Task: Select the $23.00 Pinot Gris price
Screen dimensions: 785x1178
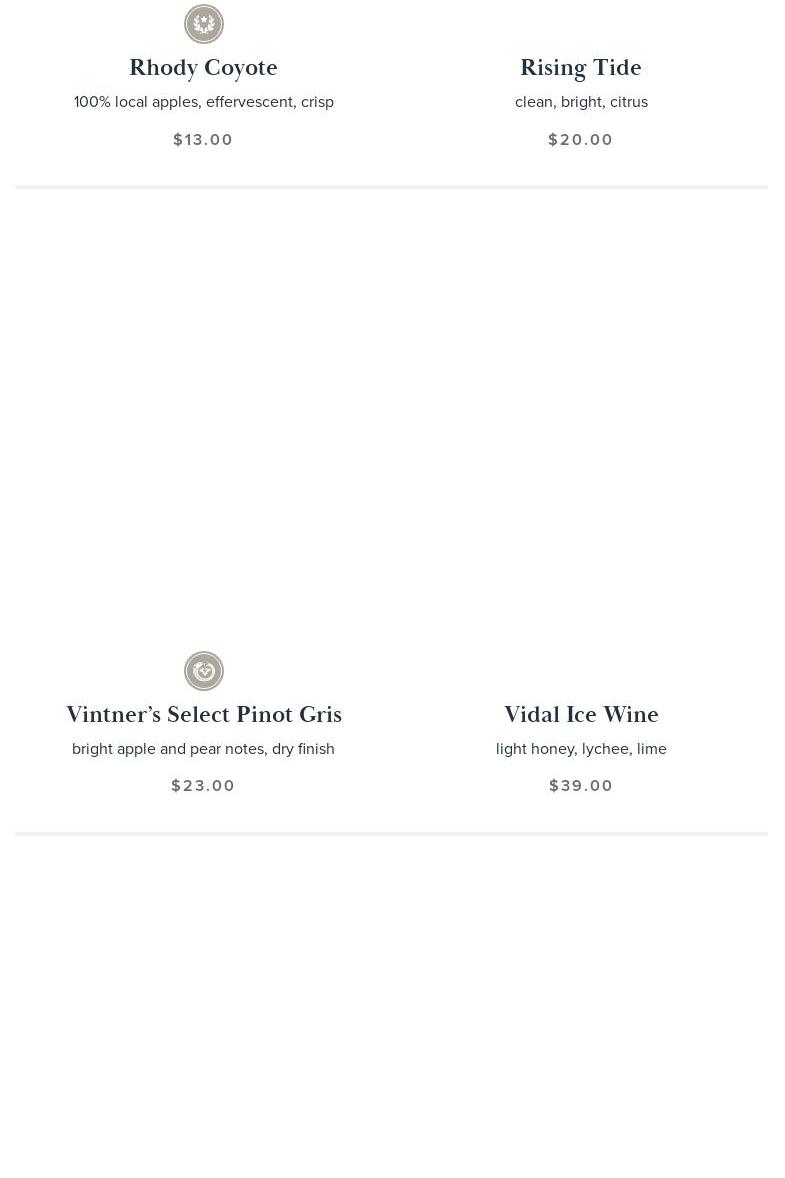Action: [203, 785]
